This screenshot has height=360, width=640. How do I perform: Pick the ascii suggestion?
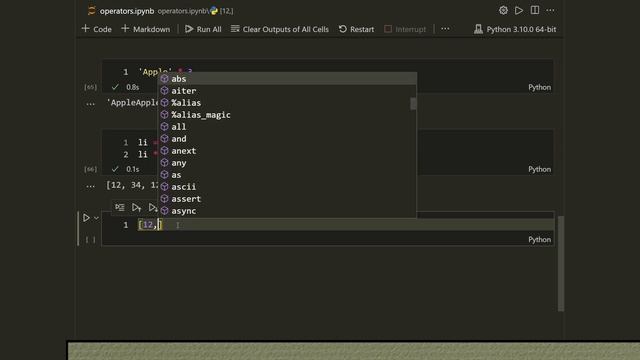(287, 187)
